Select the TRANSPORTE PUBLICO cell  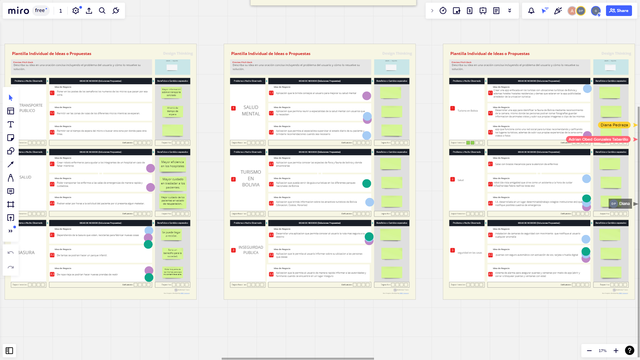coord(31,108)
